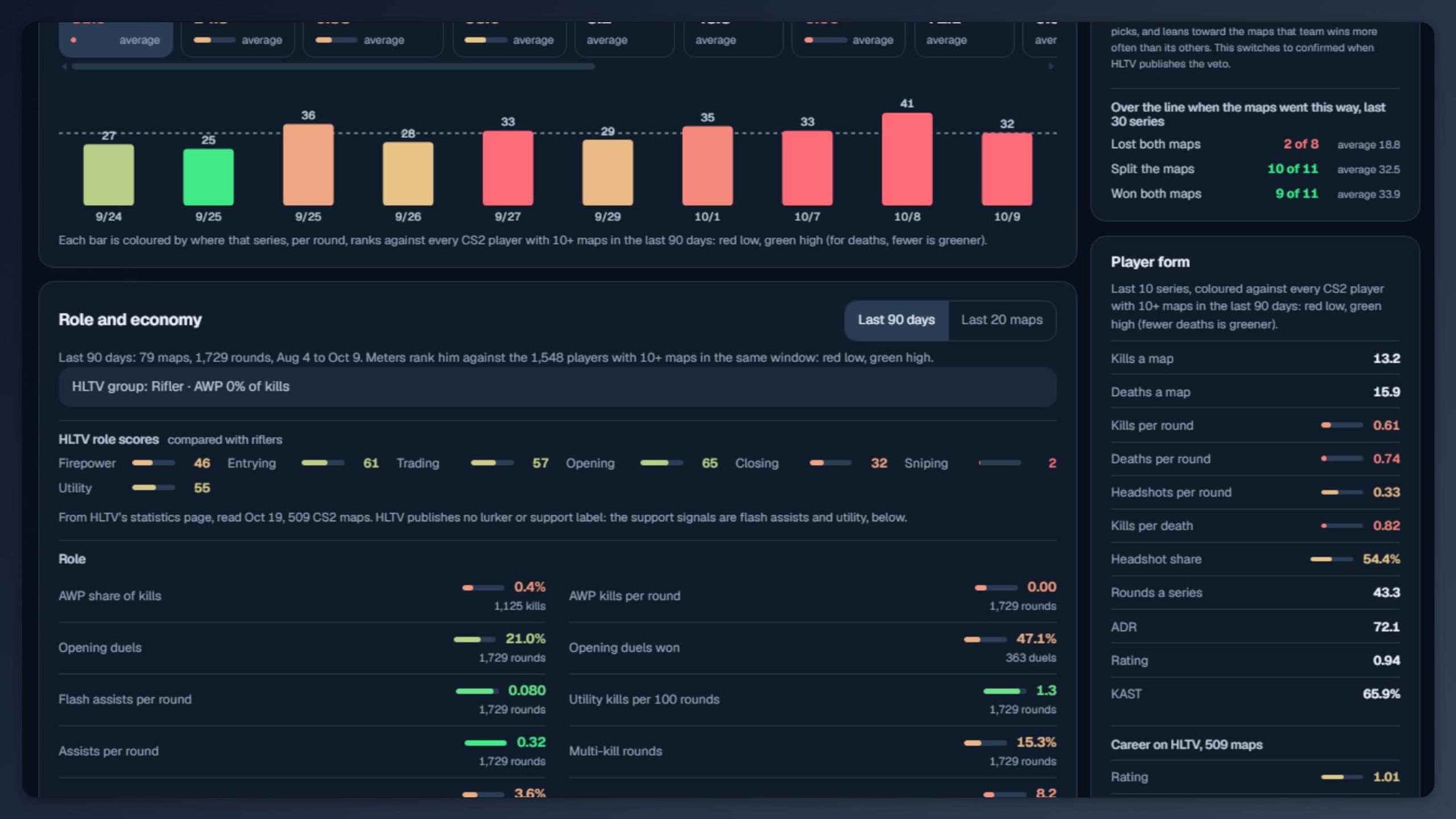Screen dimensions: 1456x819
Task: Click the 'Career on HLTV, 509 maps' heading
Action: pyautogui.click(x=1186, y=745)
